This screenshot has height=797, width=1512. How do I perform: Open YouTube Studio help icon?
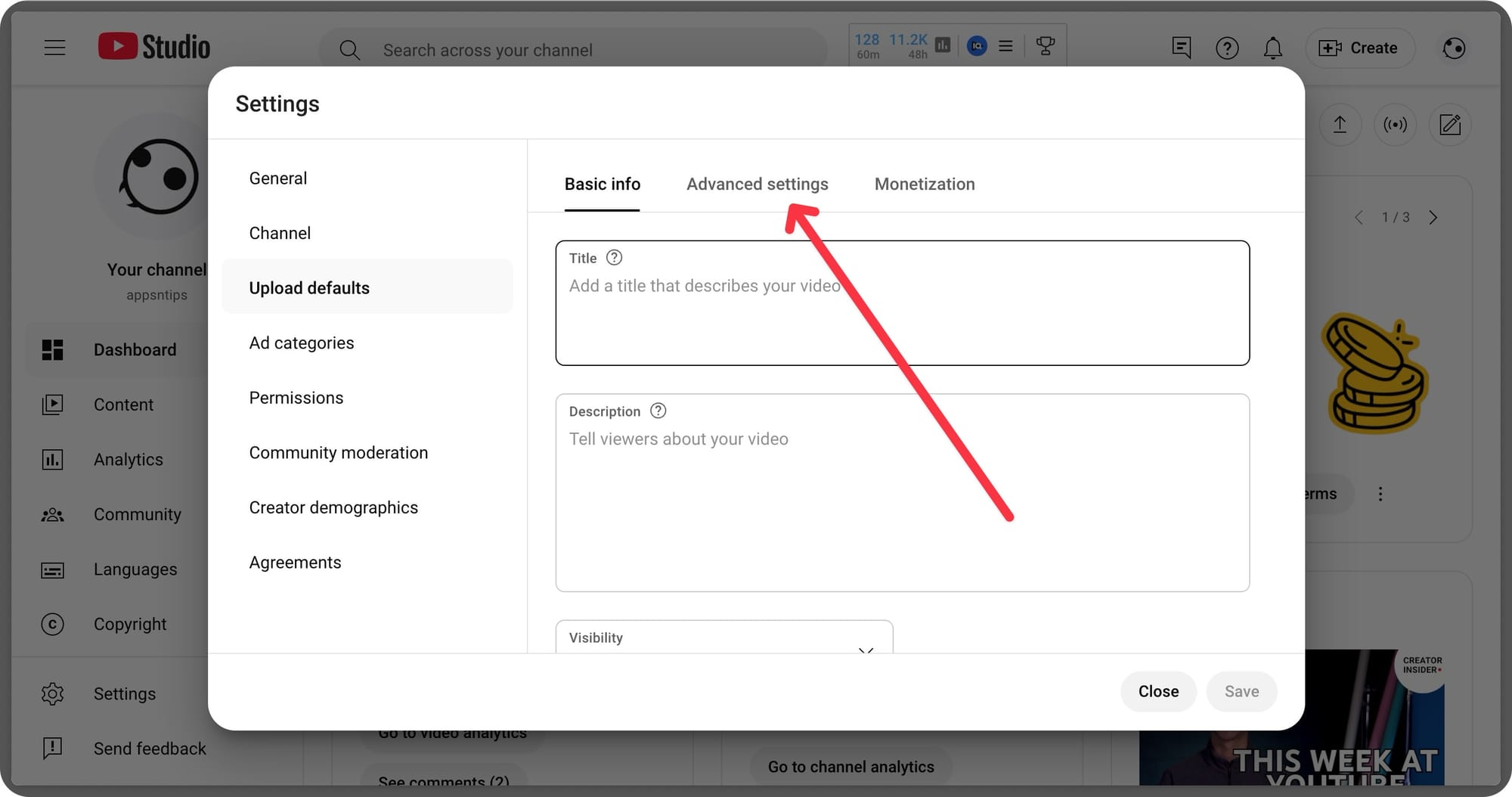(x=1227, y=48)
